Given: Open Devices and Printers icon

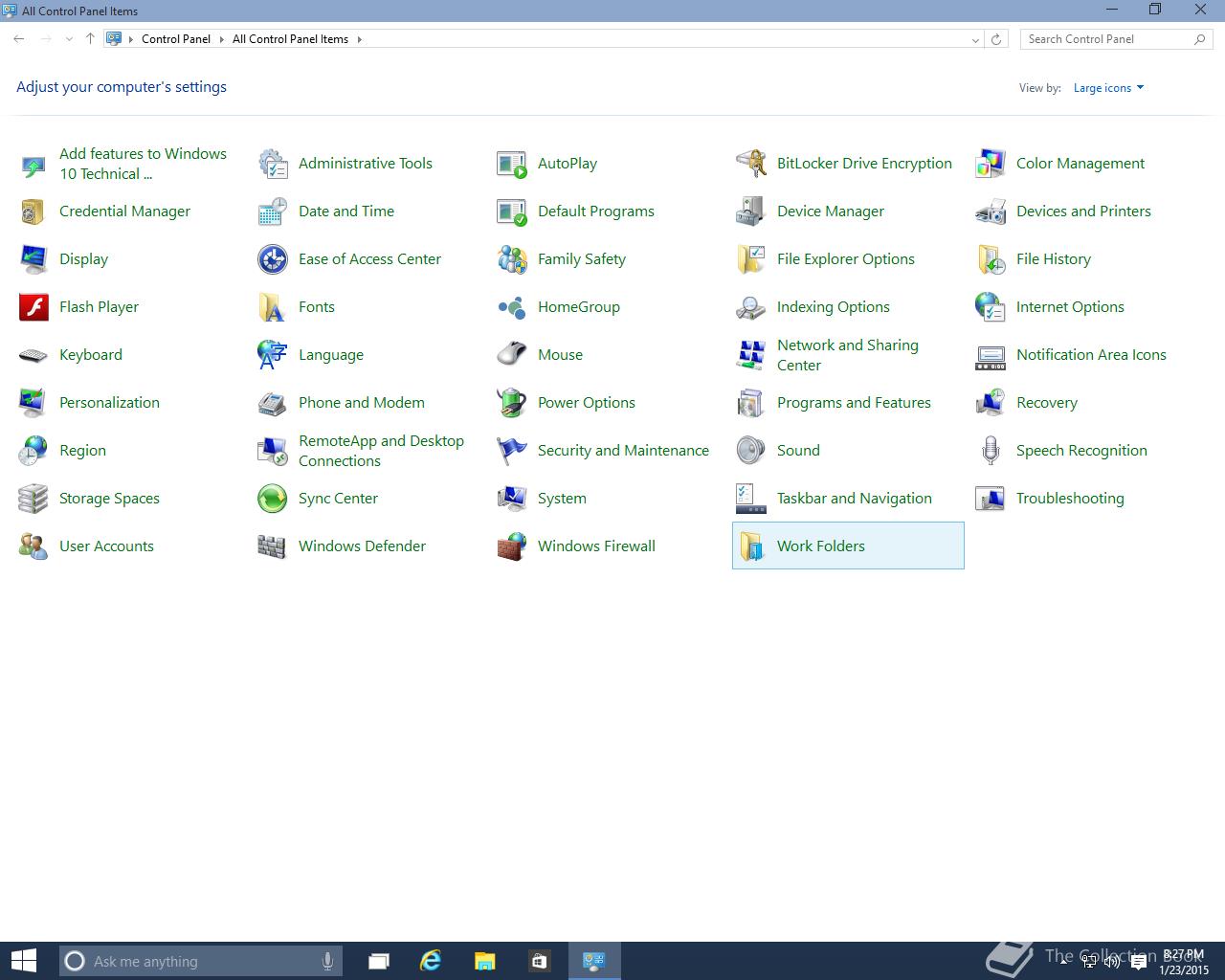Looking at the screenshot, I should 991,212.
